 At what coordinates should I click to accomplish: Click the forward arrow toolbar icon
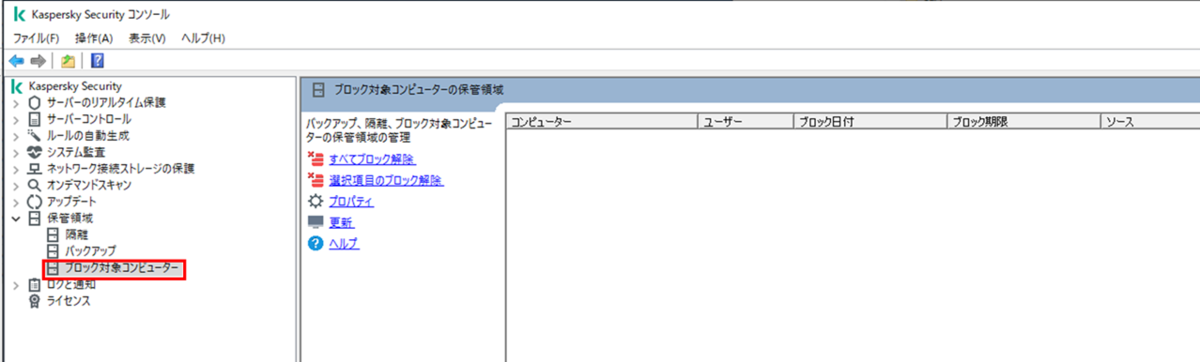38,60
